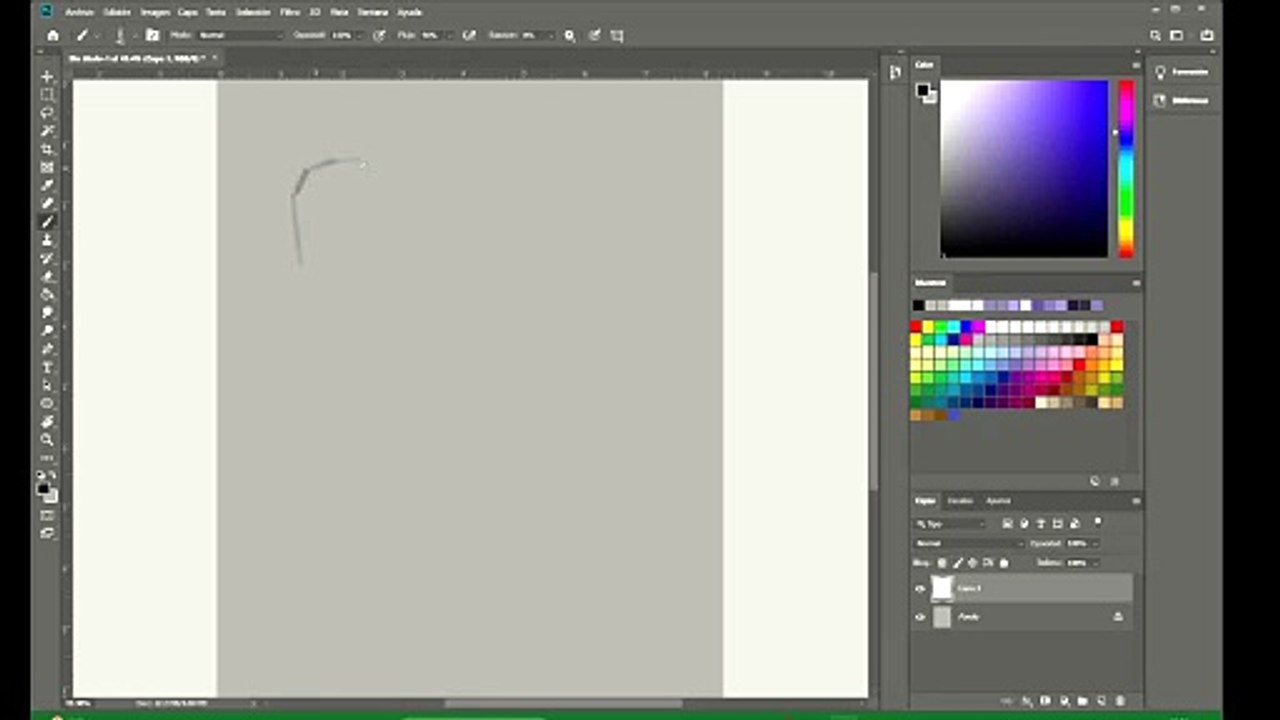Screen dimensions: 1280x720
Task: Select the Hand tool
Action: [47, 421]
